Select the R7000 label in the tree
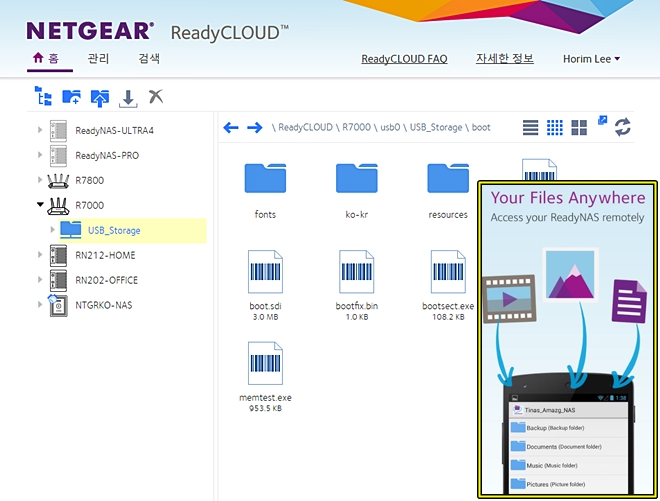Screen dimensions: 660x501 [90, 205]
